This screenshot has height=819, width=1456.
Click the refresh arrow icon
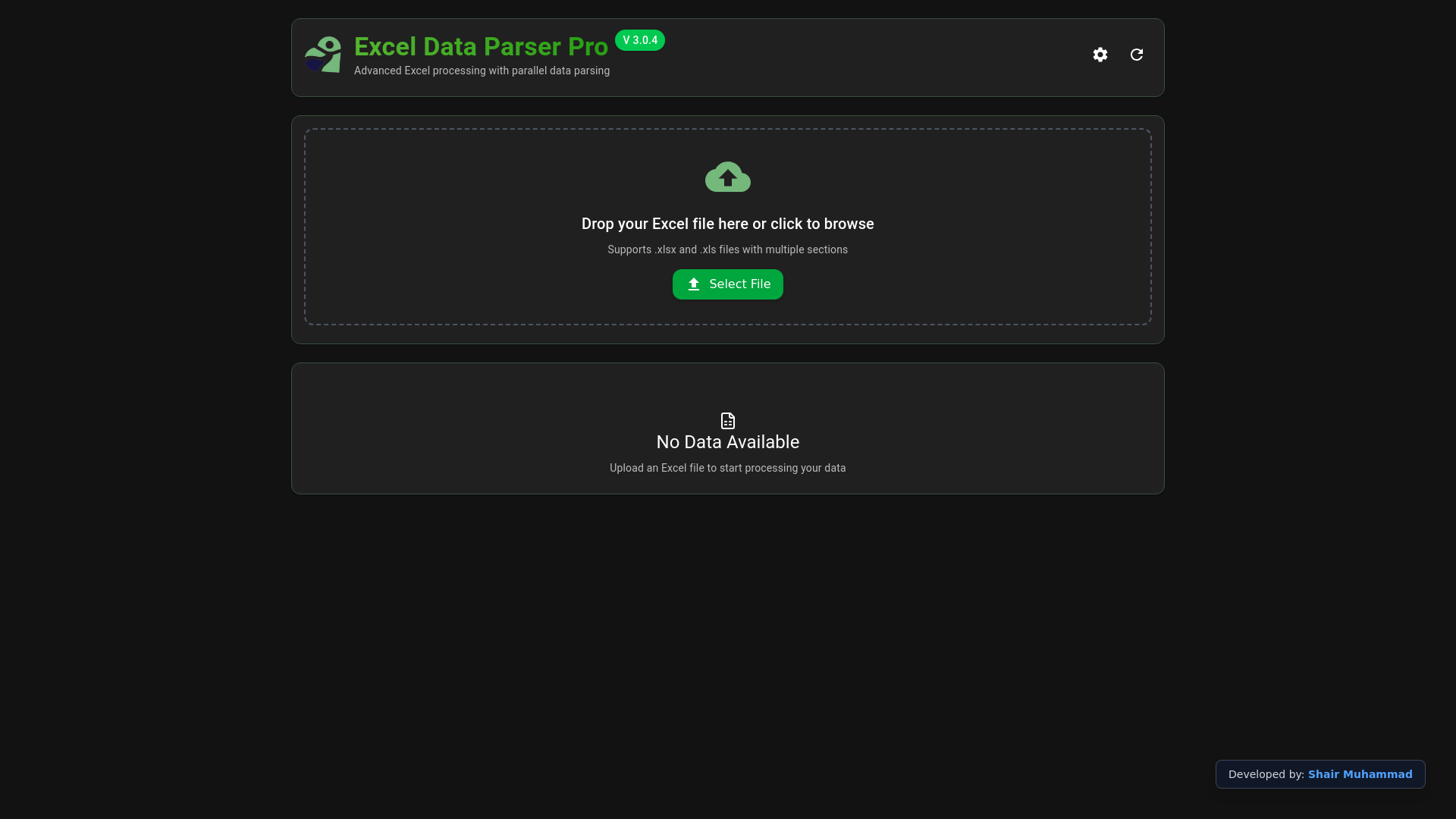pos(1137,55)
